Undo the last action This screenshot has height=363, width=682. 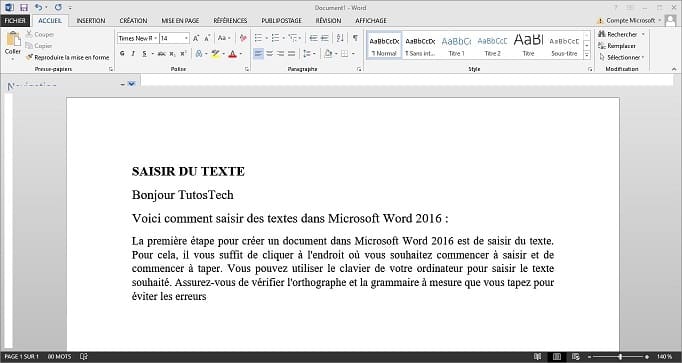(38, 7)
